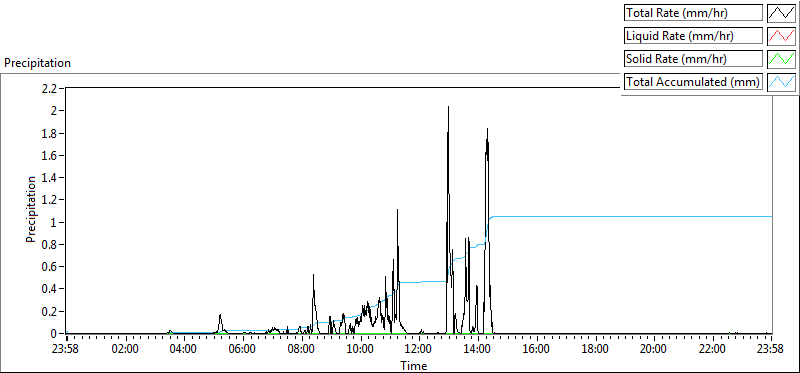Click the Precipitation graph caption above plot
The width and height of the screenshot is (800, 373).
coord(37,63)
